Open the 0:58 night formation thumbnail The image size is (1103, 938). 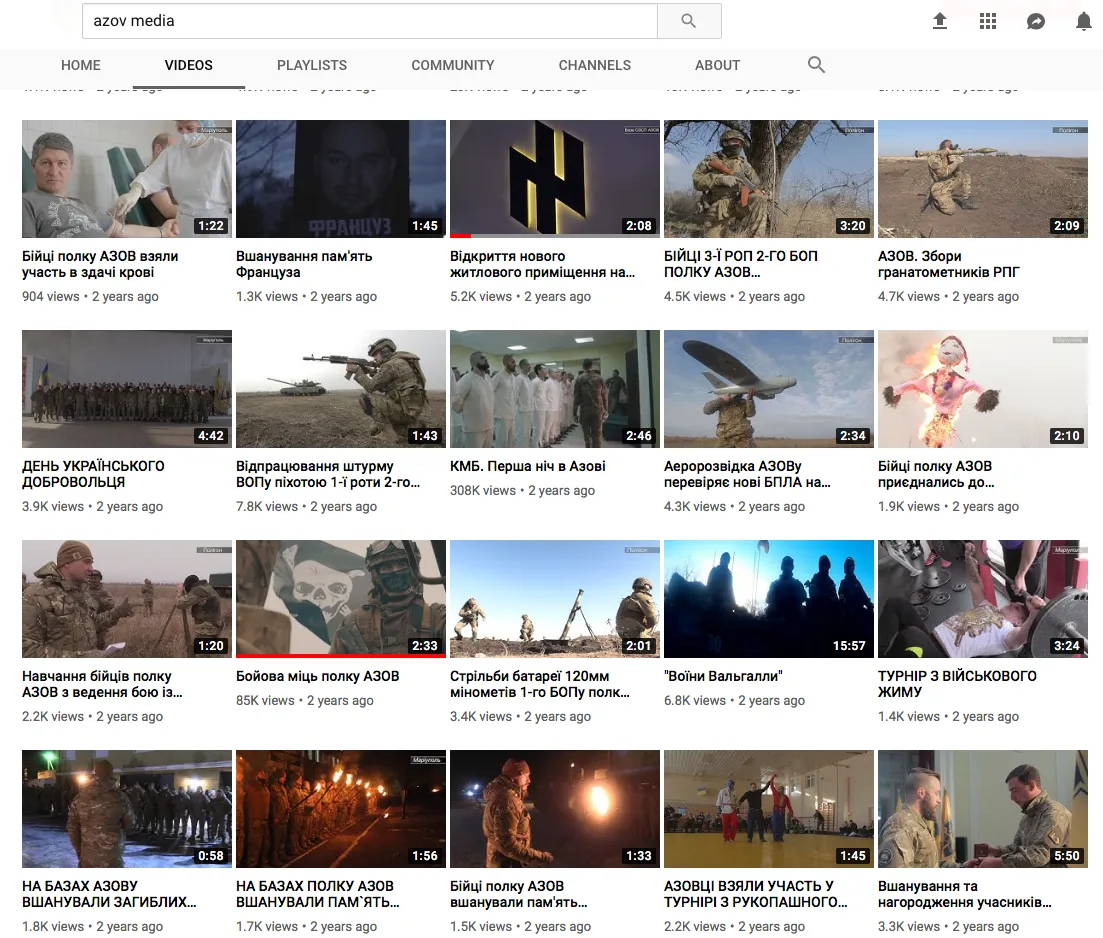point(127,809)
